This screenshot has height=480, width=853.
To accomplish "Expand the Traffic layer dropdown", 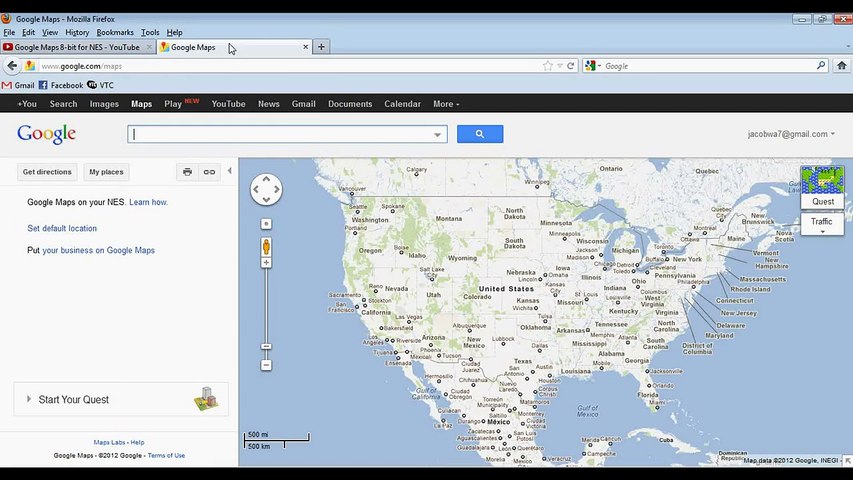I will click(x=822, y=224).
